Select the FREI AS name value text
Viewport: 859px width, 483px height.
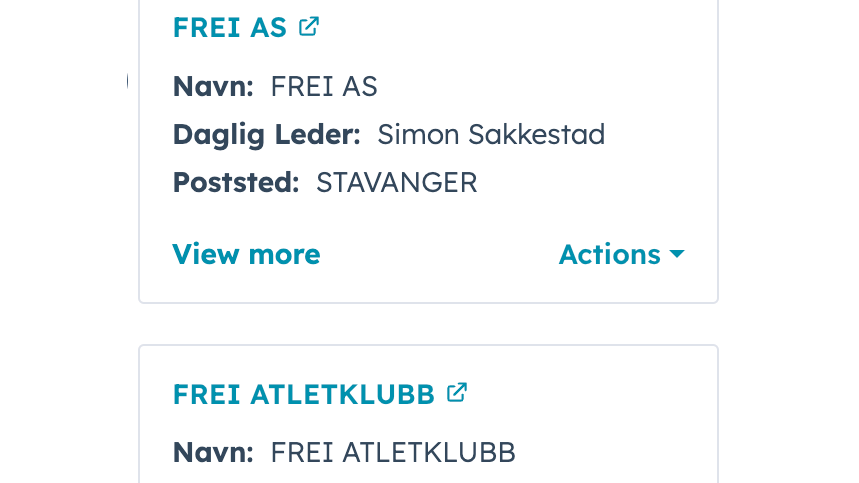click(324, 86)
